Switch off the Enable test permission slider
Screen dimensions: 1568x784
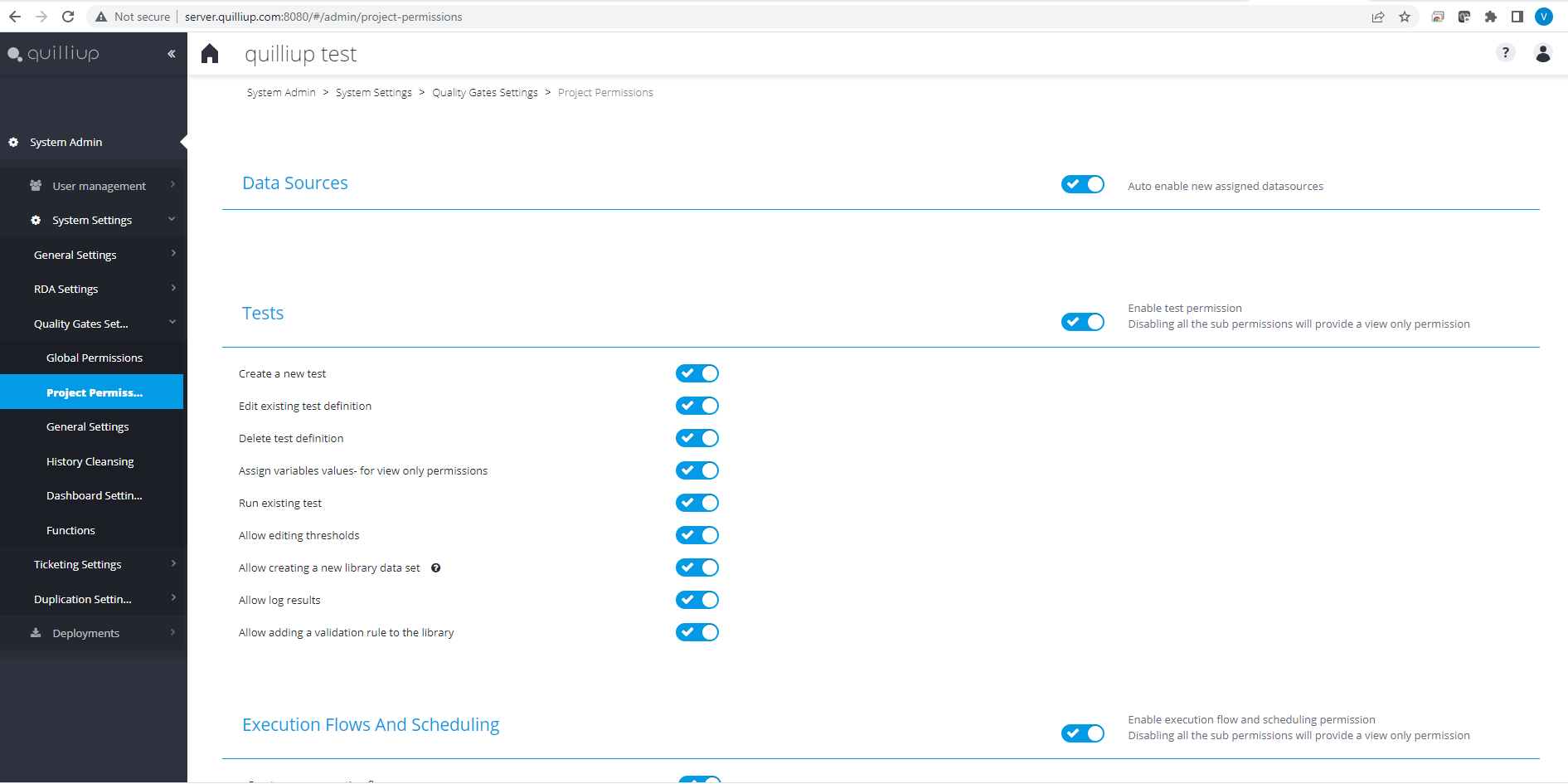click(x=1082, y=322)
